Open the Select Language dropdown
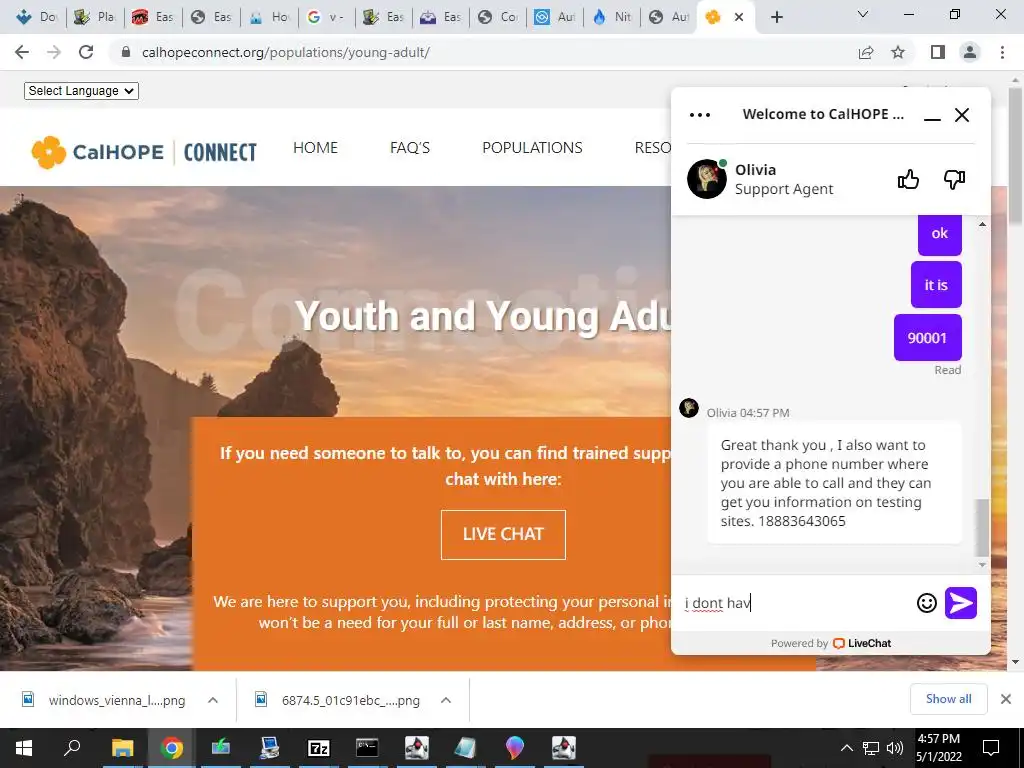The width and height of the screenshot is (1024, 768). (x=82, y=91)
